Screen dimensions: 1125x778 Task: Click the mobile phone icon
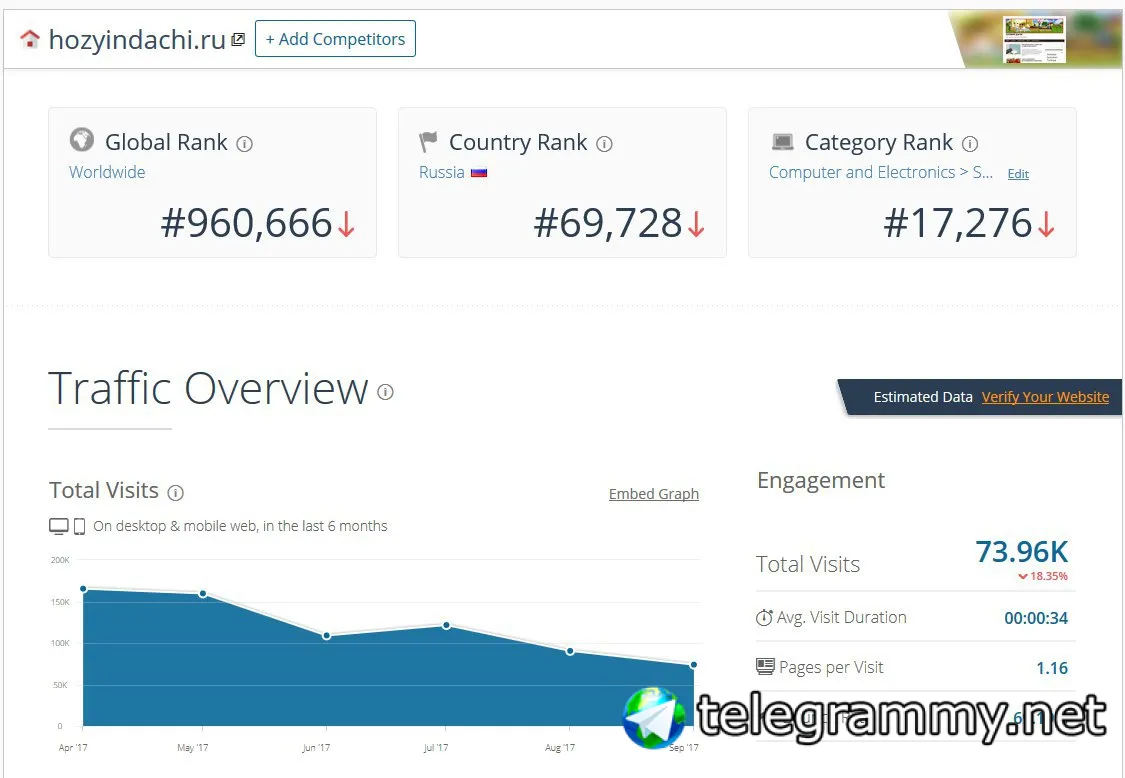tap(80, 526)
